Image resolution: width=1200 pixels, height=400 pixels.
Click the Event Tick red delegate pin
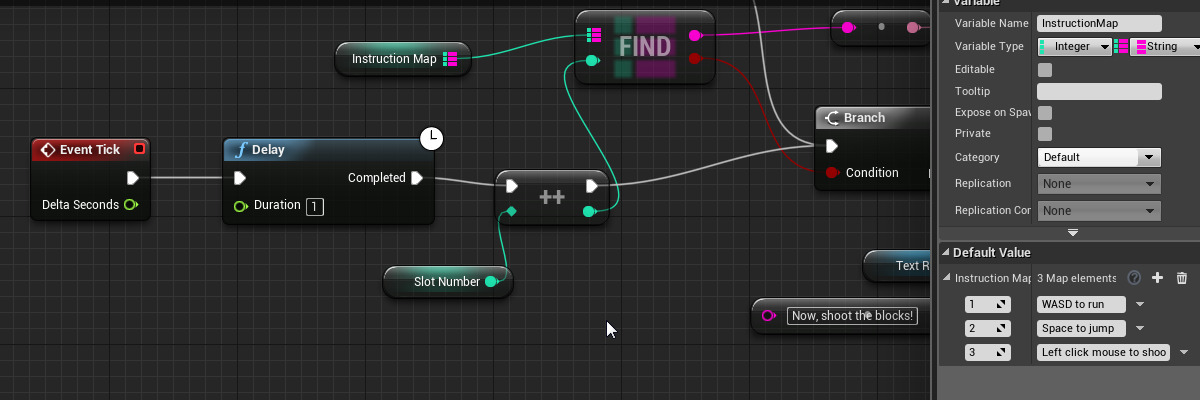point(139,149)
